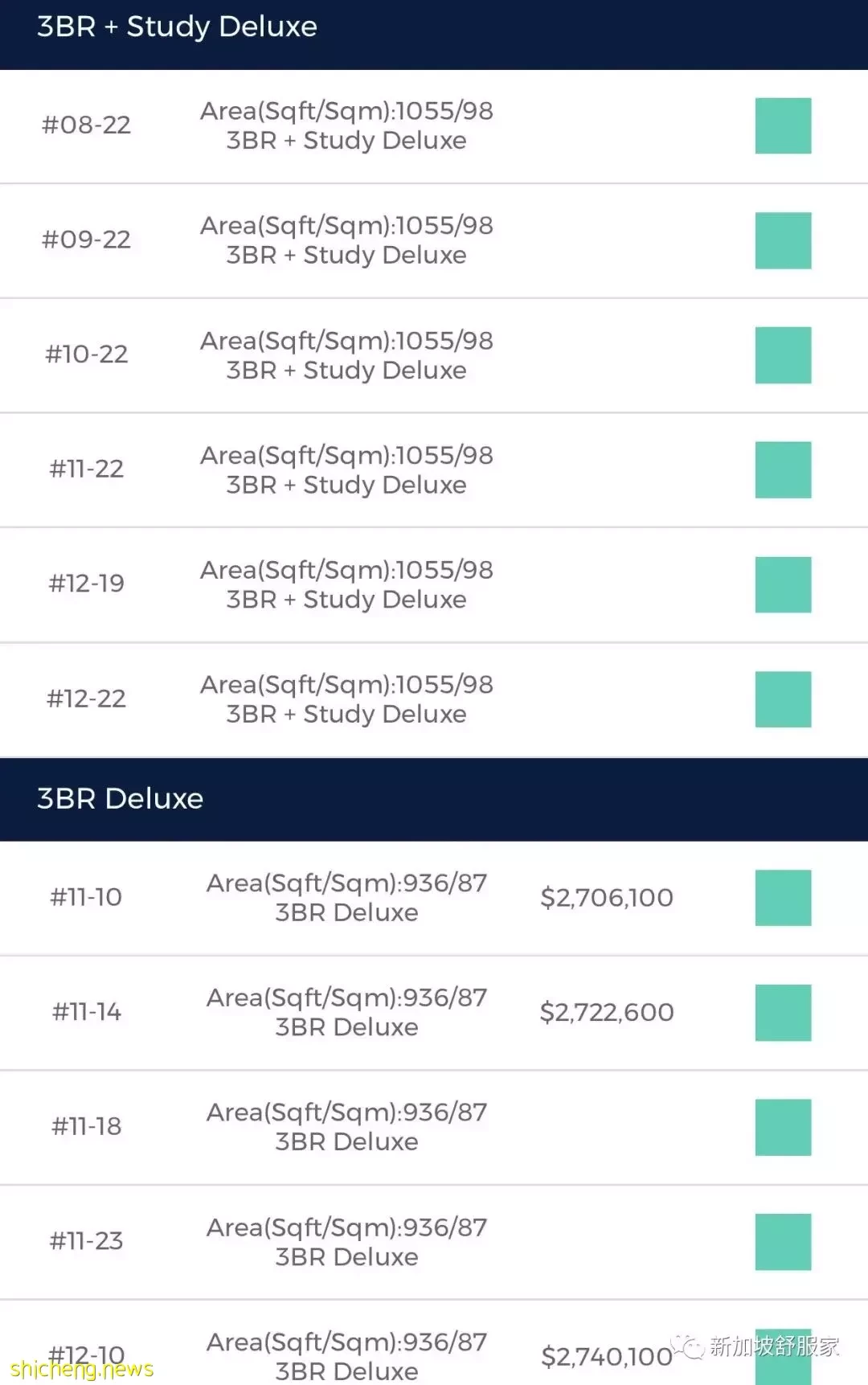Select the $2,722,600 price for #11-14
The image size is (868, 1385).
(607, 1012)
